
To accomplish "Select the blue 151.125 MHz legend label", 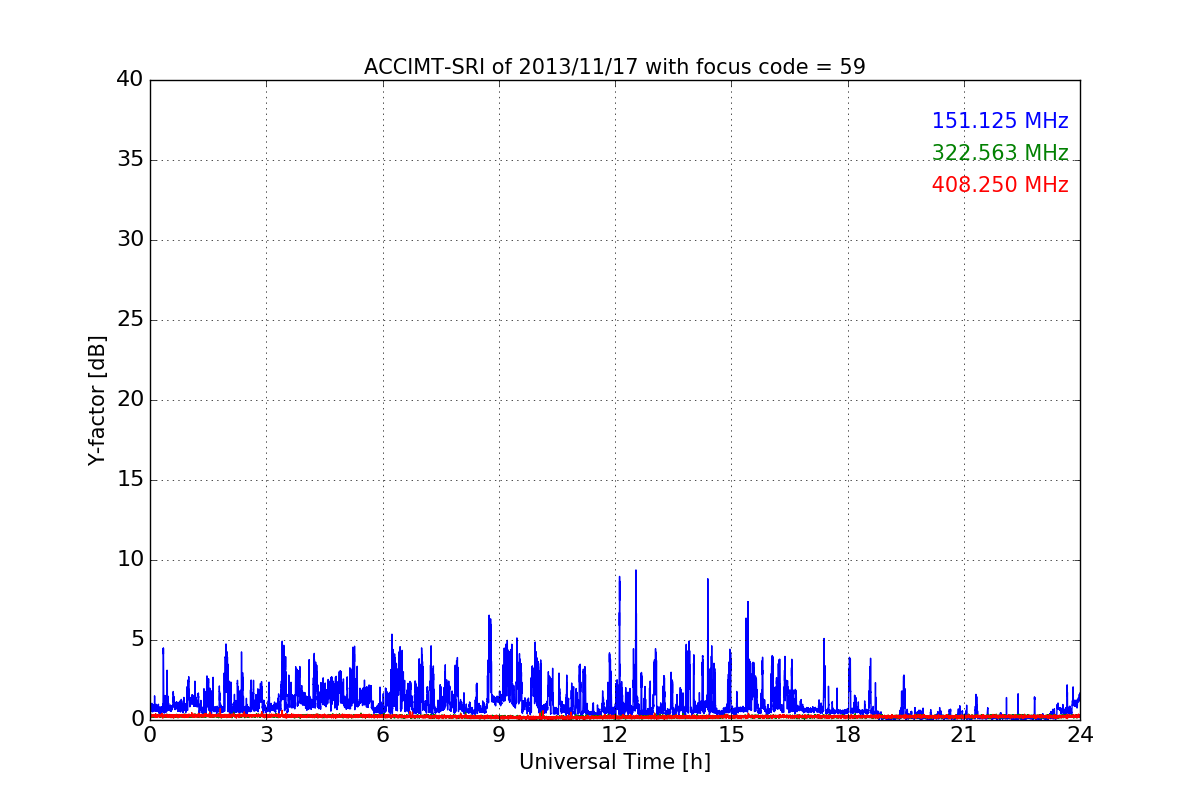I will coord(1000,121).
